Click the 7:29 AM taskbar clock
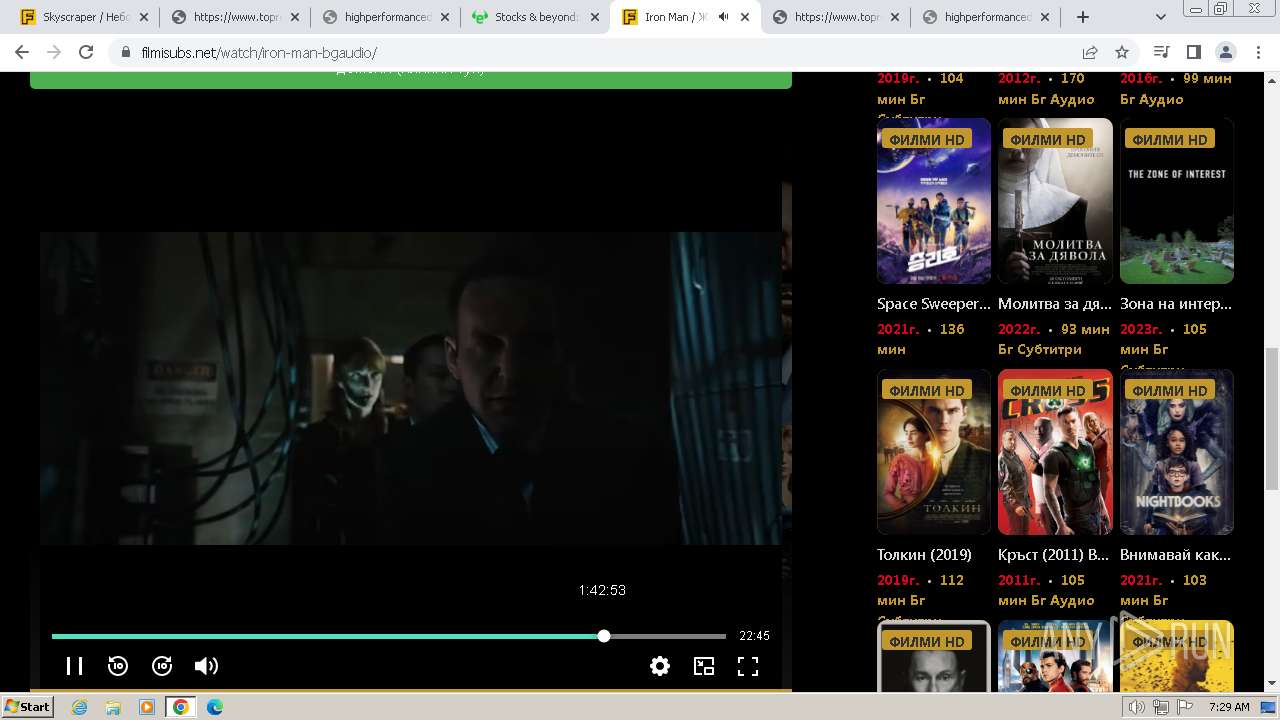 point(1229,707)
